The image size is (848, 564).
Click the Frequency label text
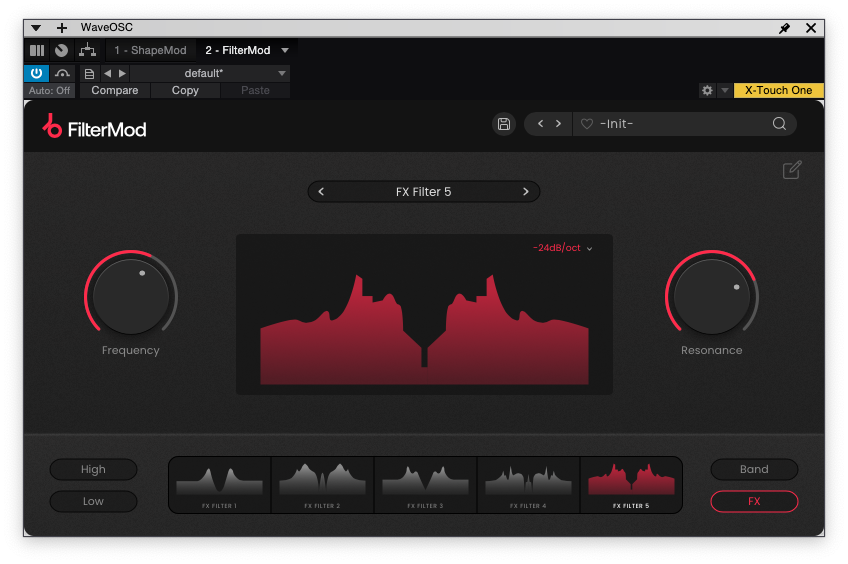(131, 350)
